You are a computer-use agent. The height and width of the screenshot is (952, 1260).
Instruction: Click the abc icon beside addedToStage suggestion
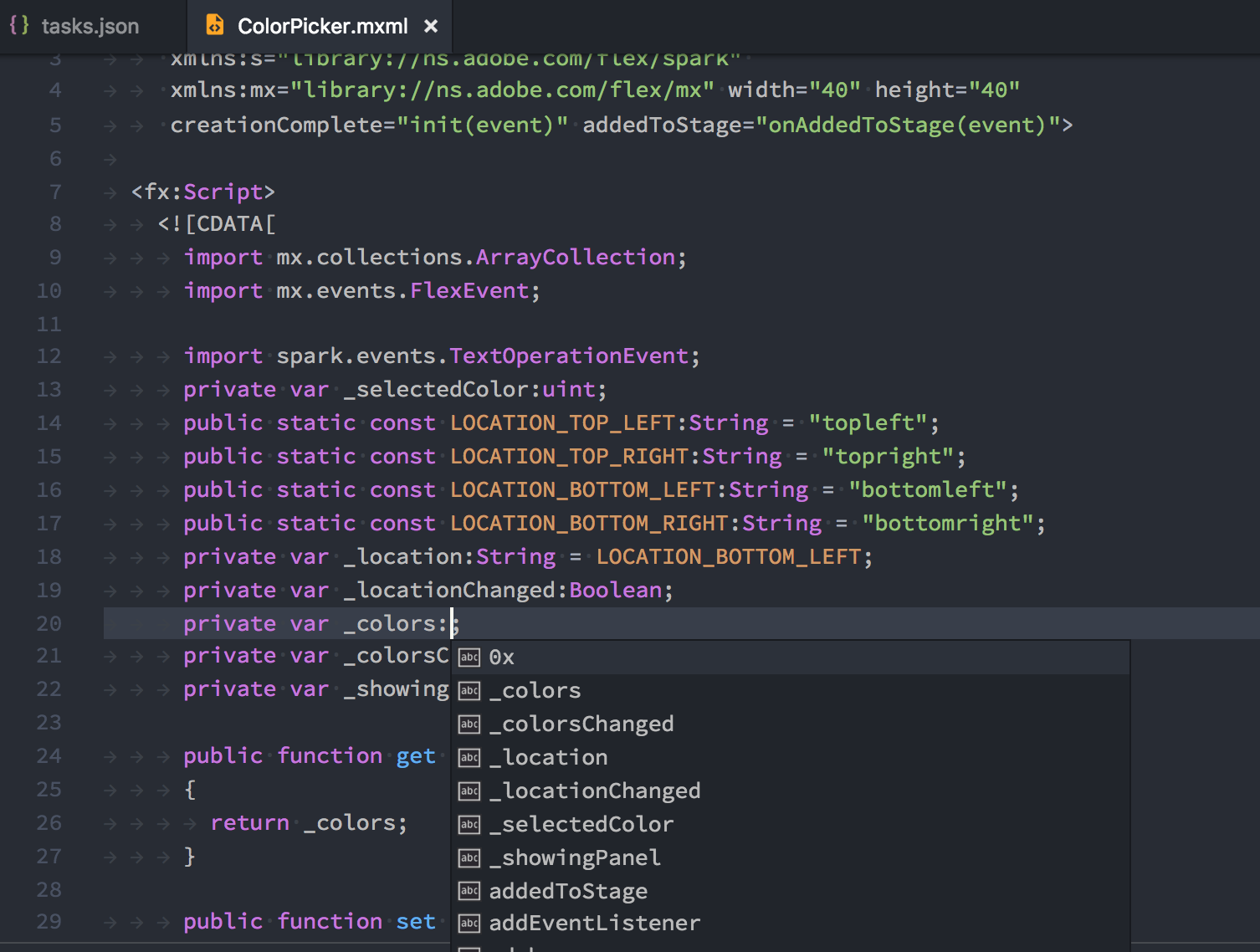pyautogui.click(x=469, y=892)
